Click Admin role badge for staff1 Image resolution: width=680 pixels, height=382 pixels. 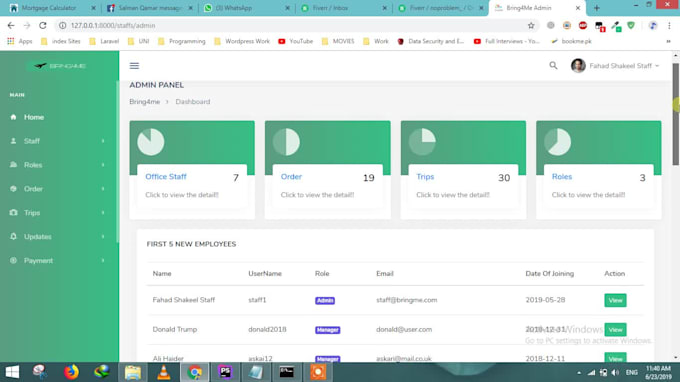(x=325, y=300)
